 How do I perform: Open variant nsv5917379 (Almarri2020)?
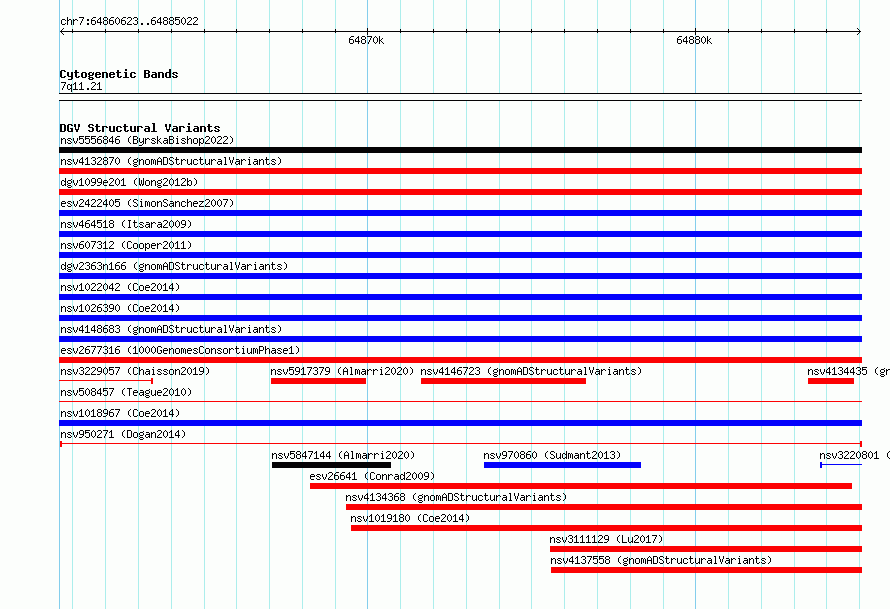tap(342, 371)
